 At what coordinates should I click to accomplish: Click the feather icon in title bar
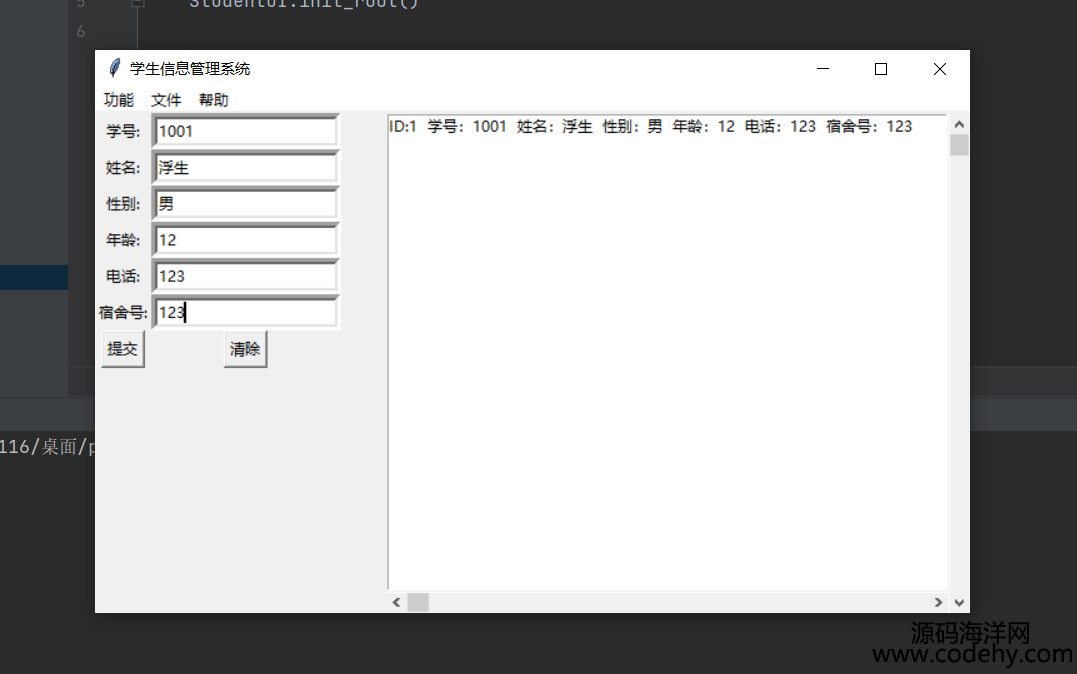click(x=114, y=68)
